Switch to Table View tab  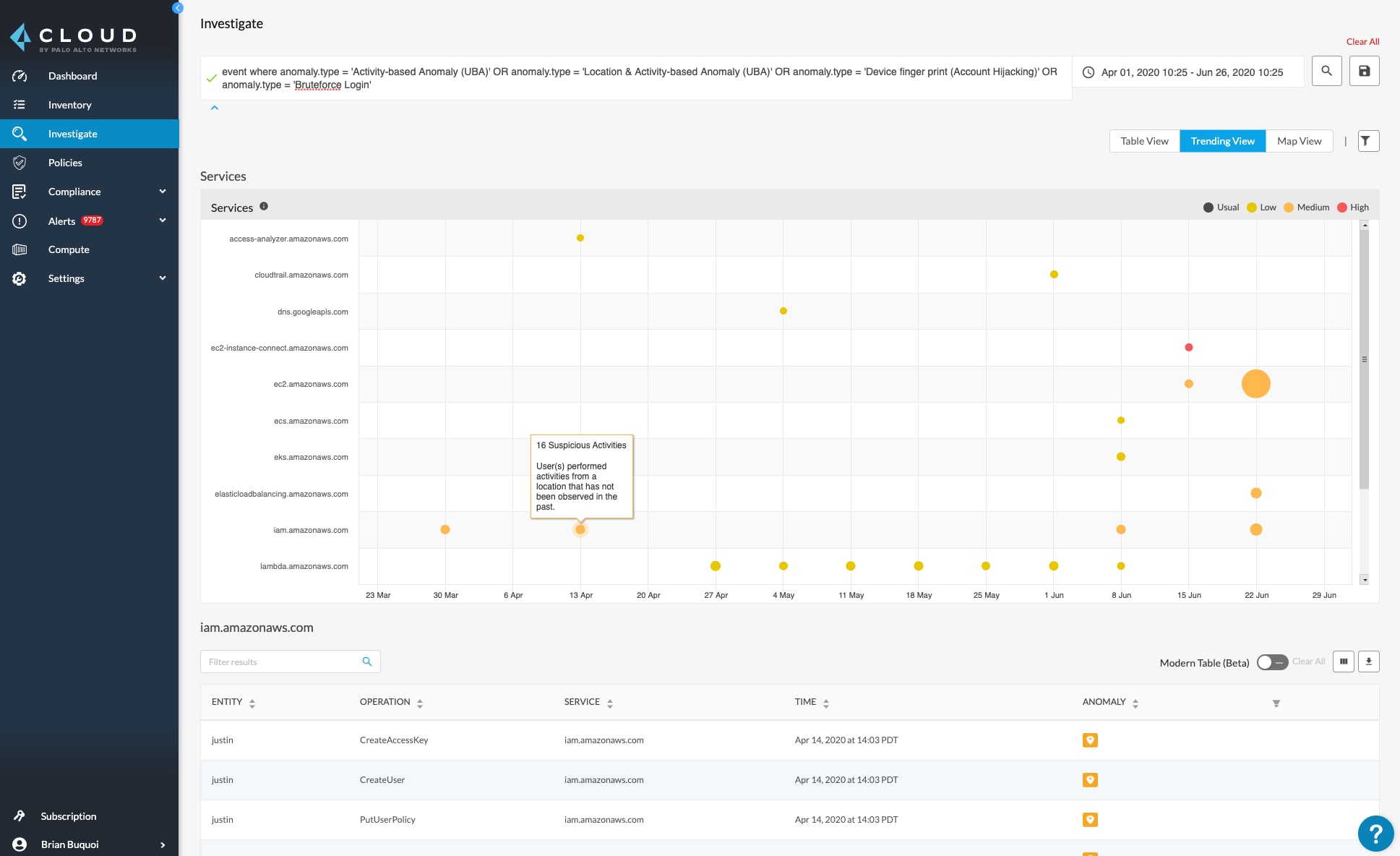coord(1145,140)
